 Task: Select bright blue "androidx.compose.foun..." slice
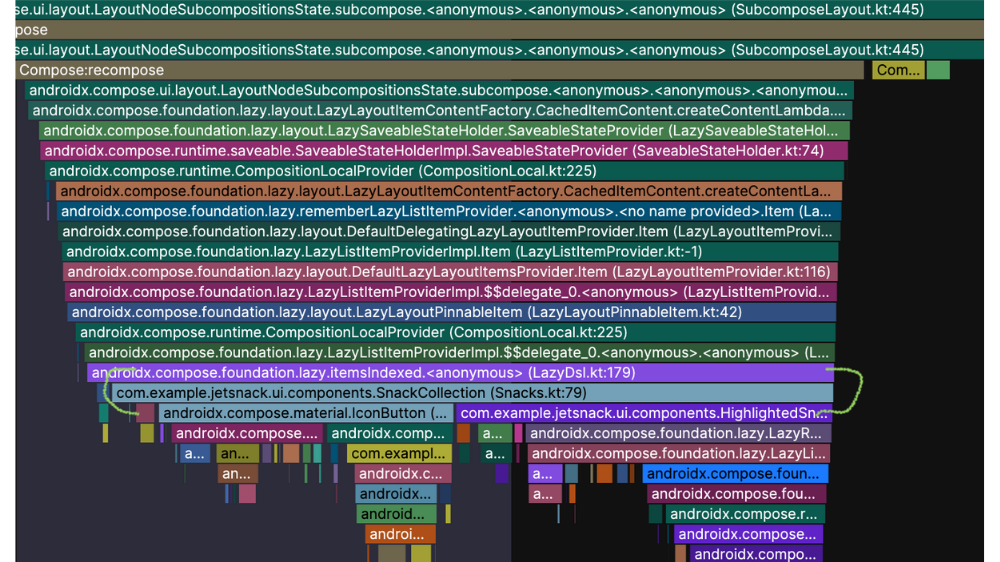pyautogui.click(x=735, y=474)
